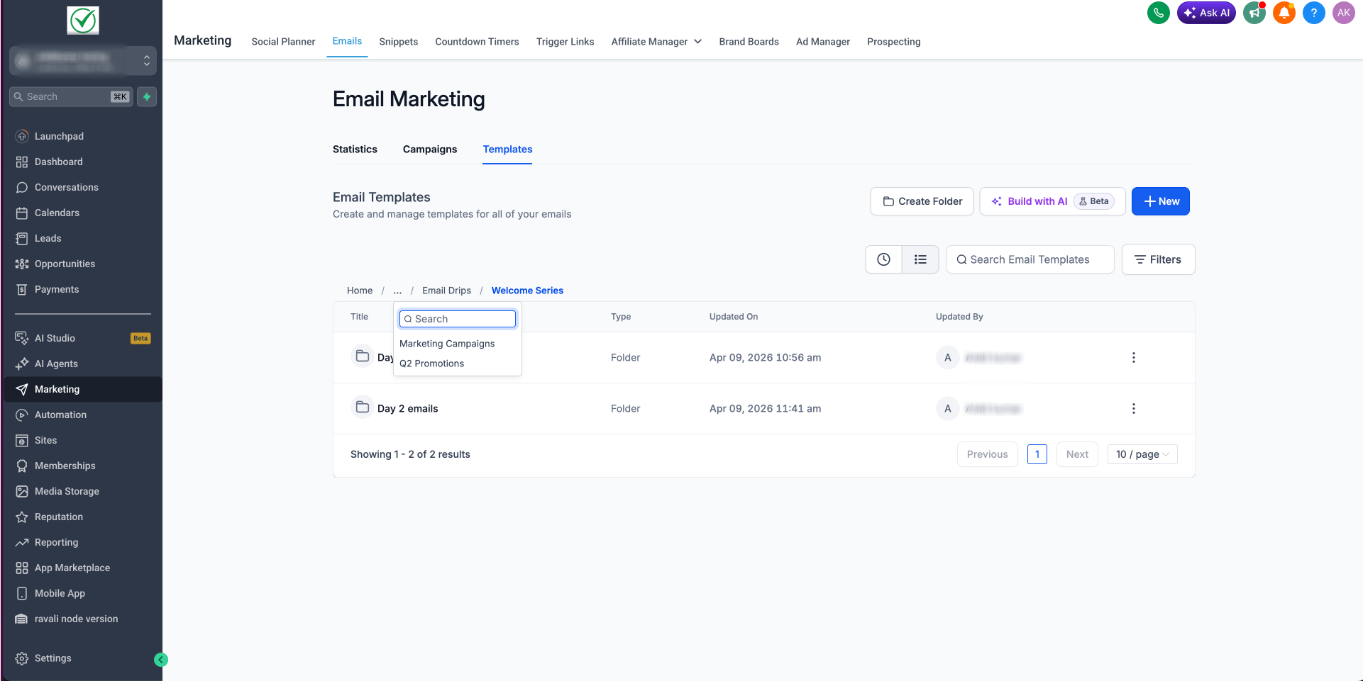This screenshot has height=681, width=1363.
Task: Click the blue New button
Action: click(x=1160, y=201)
